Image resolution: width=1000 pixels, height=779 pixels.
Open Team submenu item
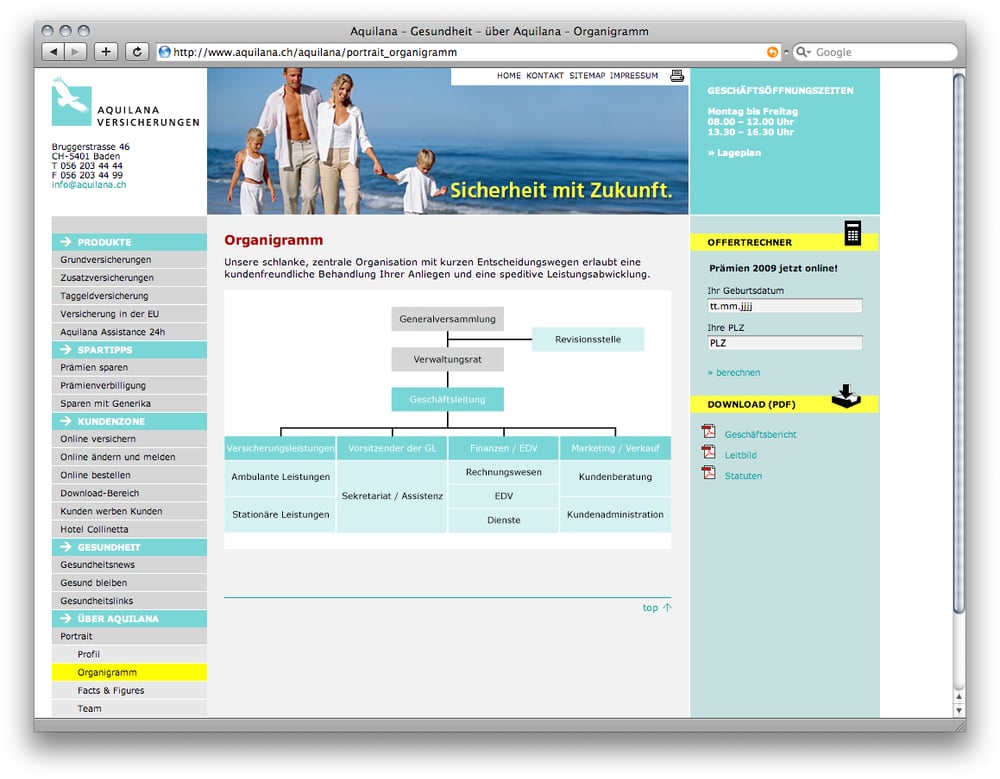129,708
